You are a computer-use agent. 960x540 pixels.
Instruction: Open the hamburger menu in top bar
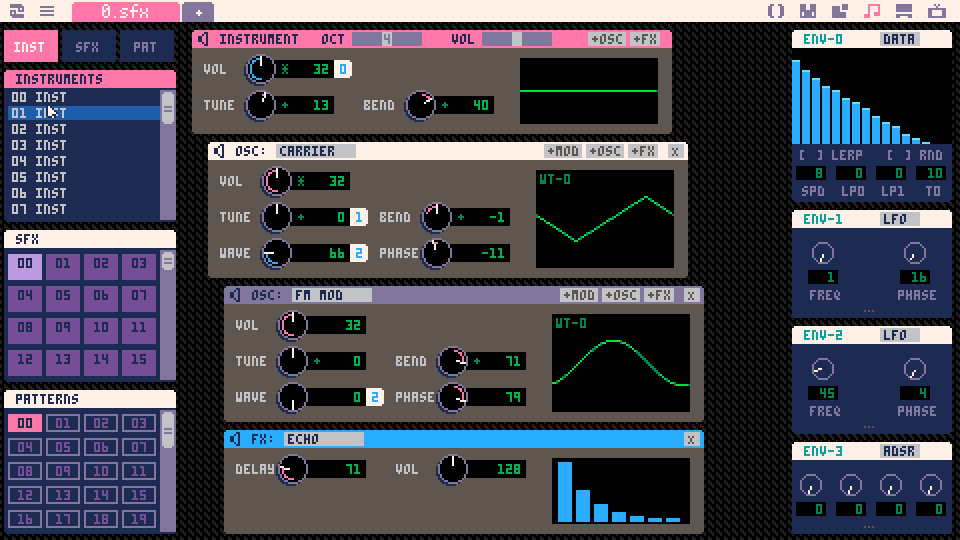47,11
